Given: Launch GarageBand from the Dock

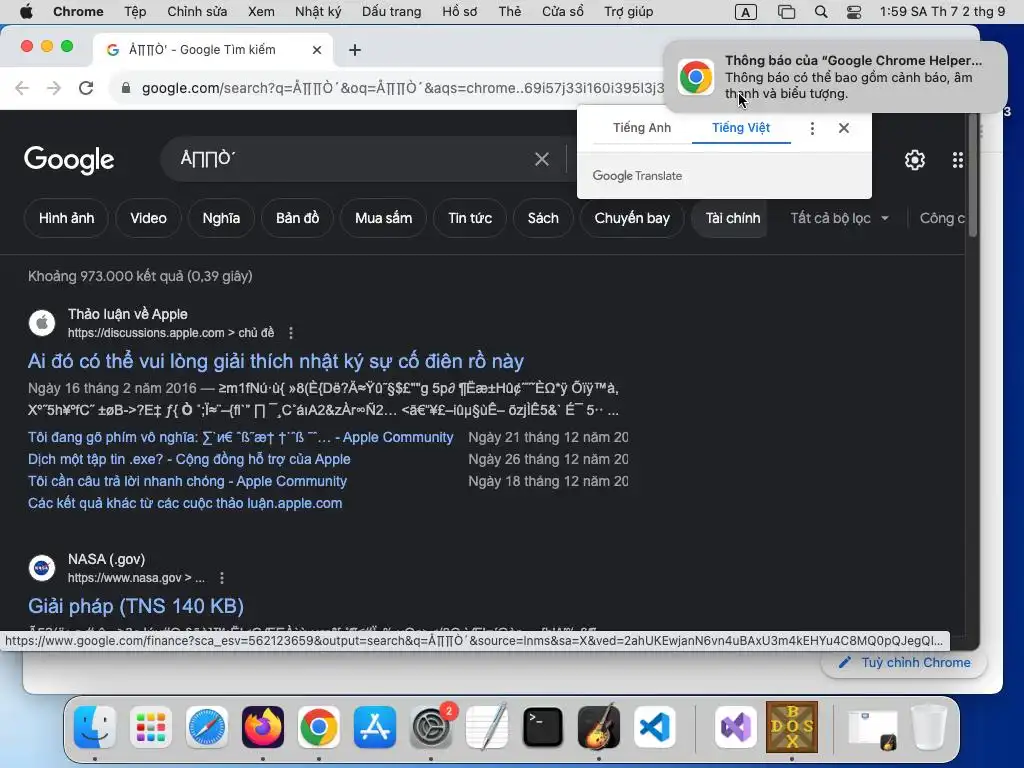Looking at the screenshot, I should pyautogui.click(x=599, y=727).
